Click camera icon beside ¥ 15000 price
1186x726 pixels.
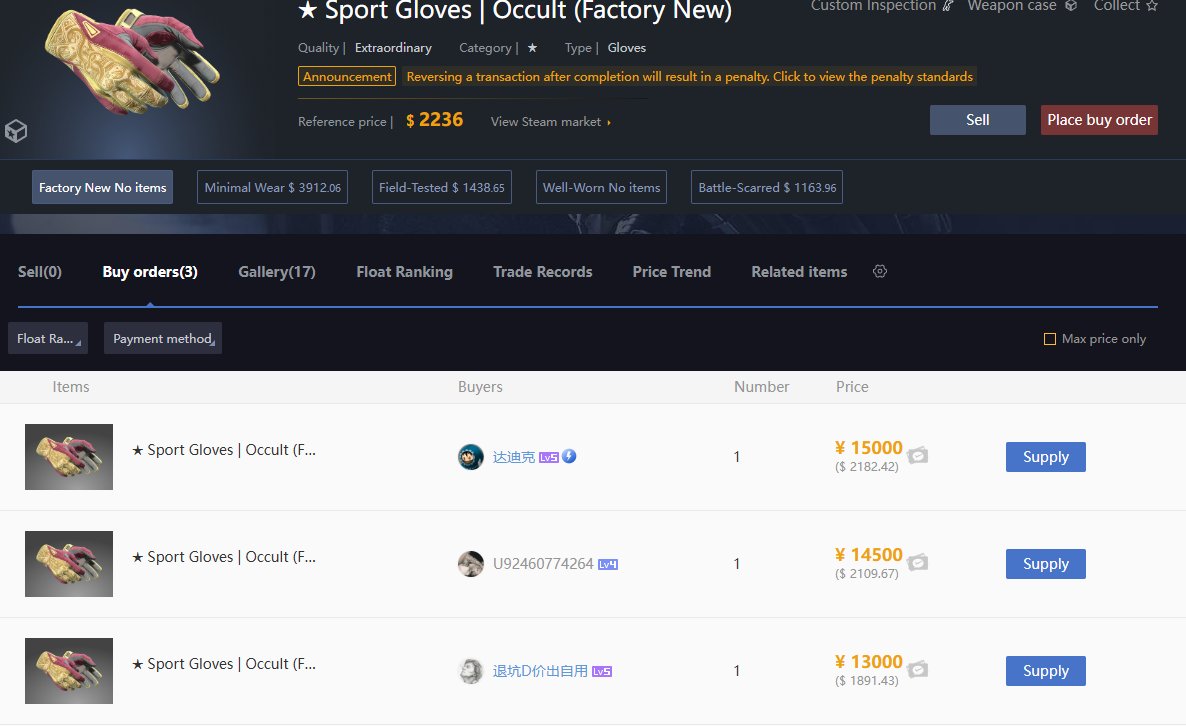click(x=917, y=455)
